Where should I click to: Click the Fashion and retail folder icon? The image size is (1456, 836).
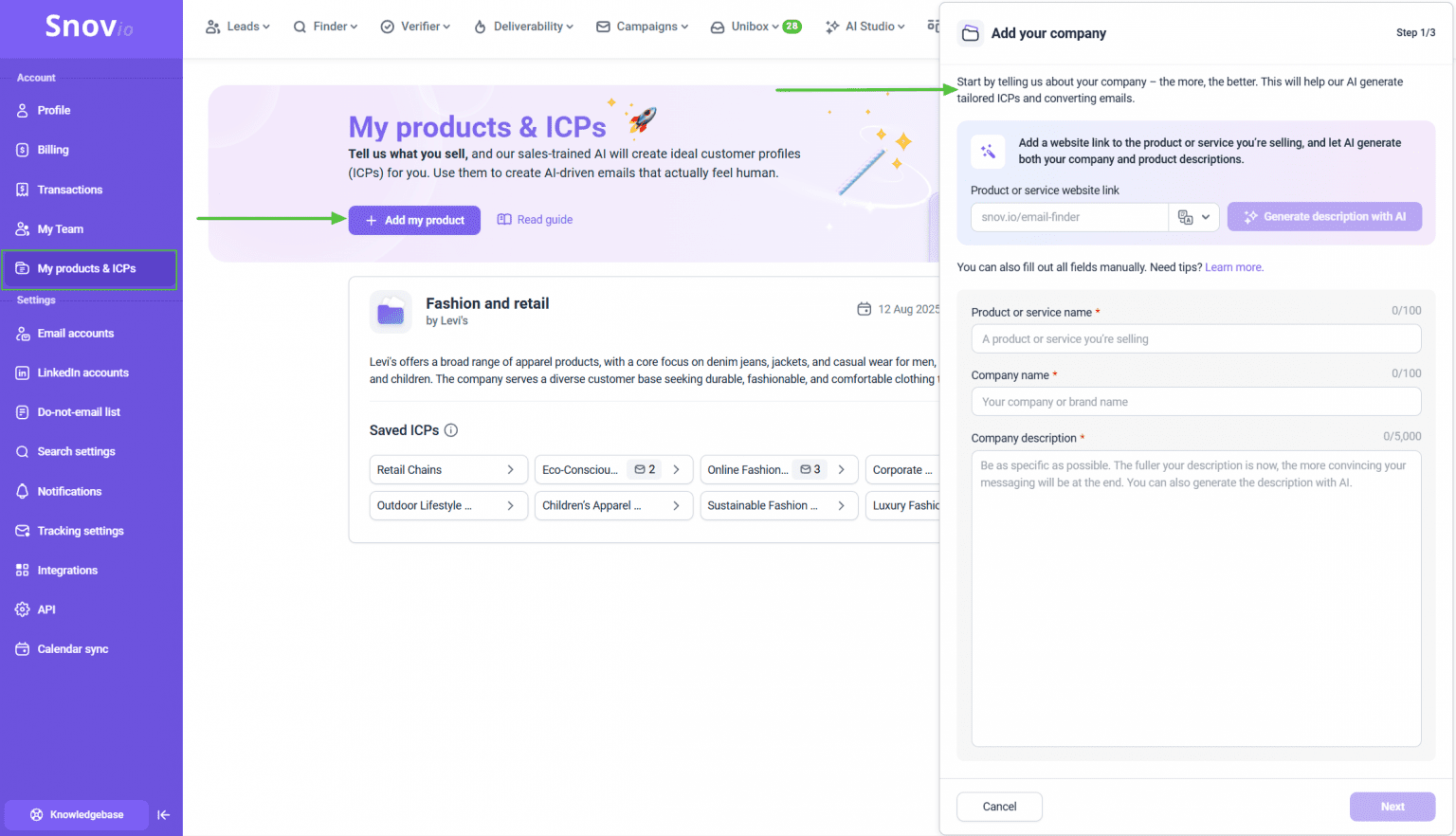click(x=391, y=312)
